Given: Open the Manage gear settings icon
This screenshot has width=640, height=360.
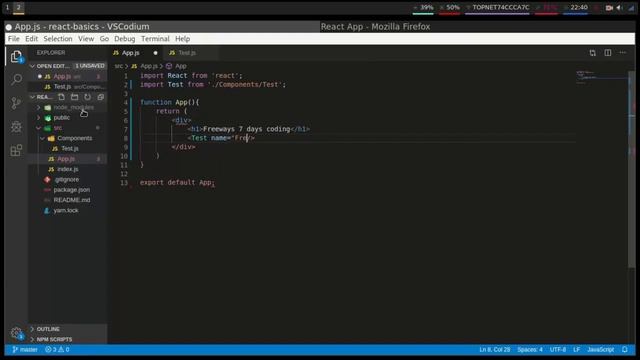Looking at the screenshot, I should pyautogui.click(x=16, y=333).
